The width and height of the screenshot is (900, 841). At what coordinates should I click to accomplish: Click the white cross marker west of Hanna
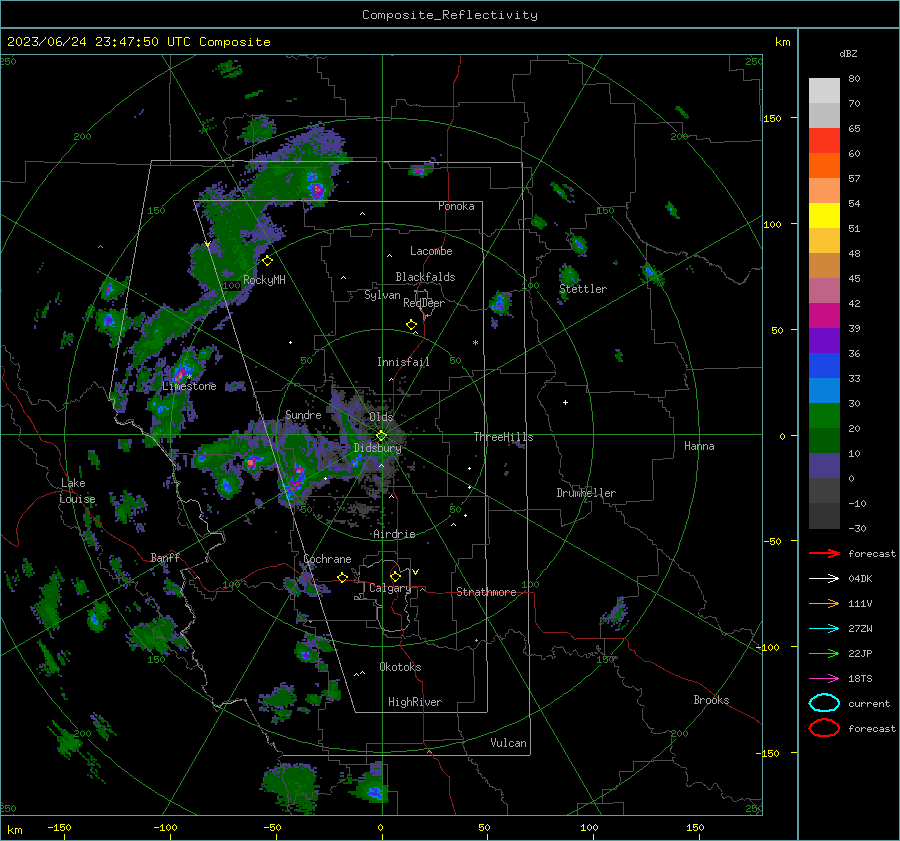point(565,402)
